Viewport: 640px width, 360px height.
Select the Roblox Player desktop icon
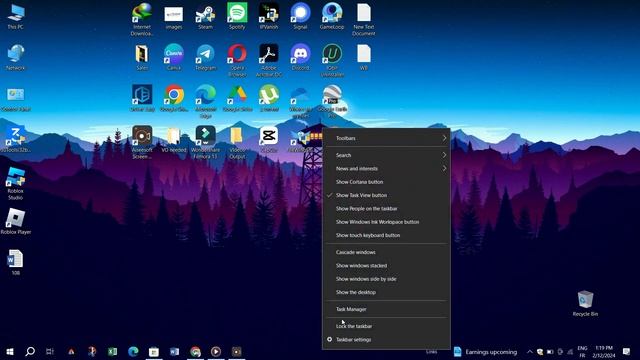tap(16, 221)
